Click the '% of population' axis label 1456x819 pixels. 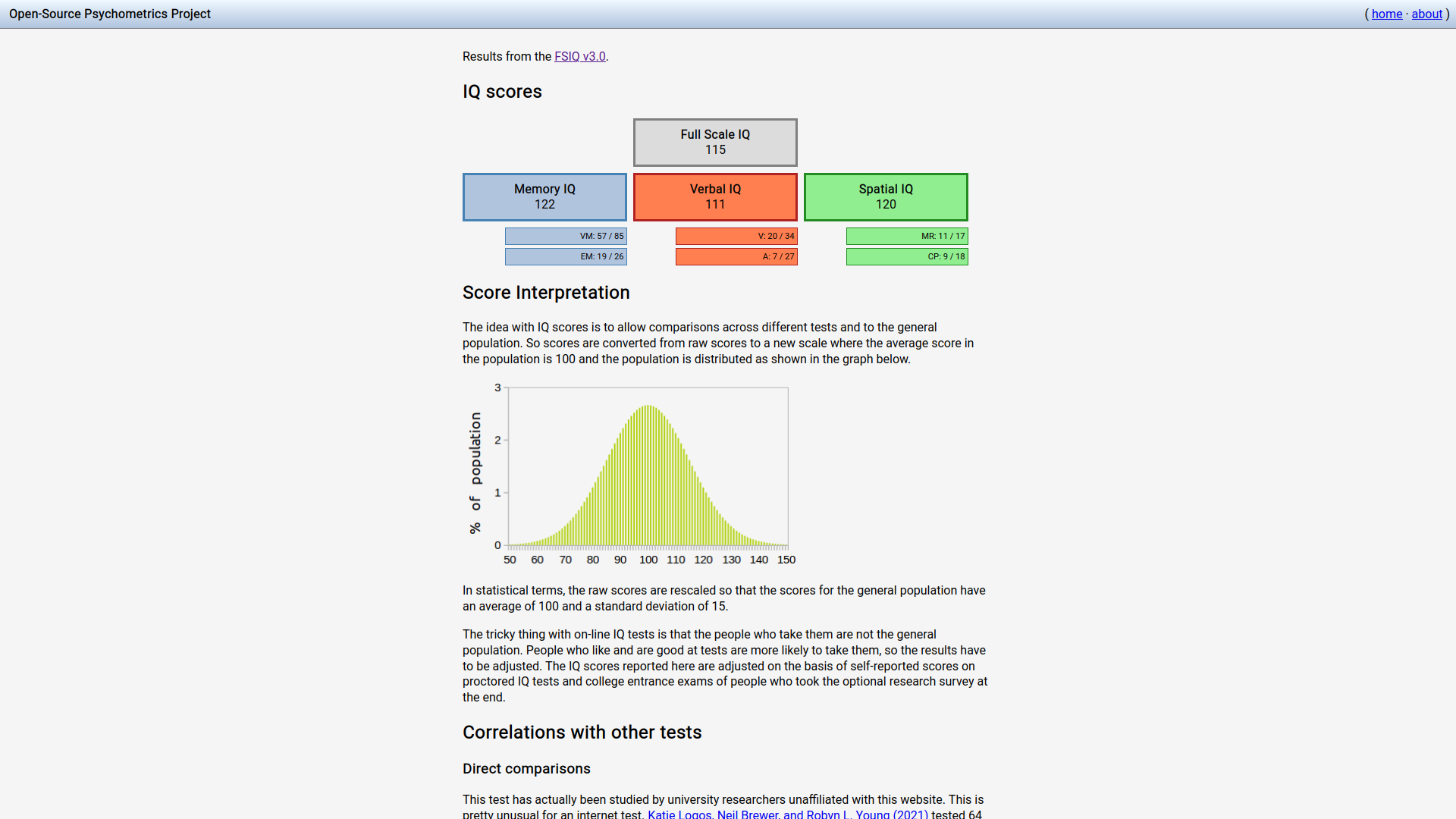[475, 472]
